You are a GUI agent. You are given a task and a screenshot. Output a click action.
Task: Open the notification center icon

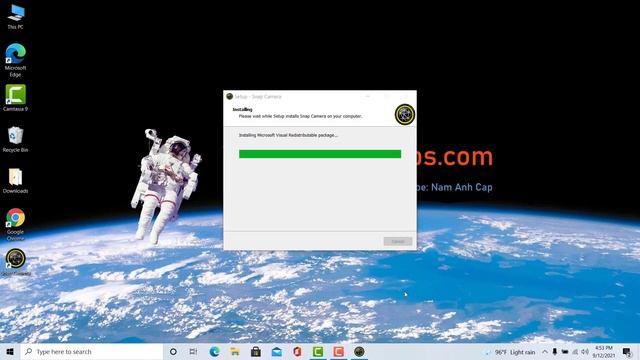click(627, 352)
